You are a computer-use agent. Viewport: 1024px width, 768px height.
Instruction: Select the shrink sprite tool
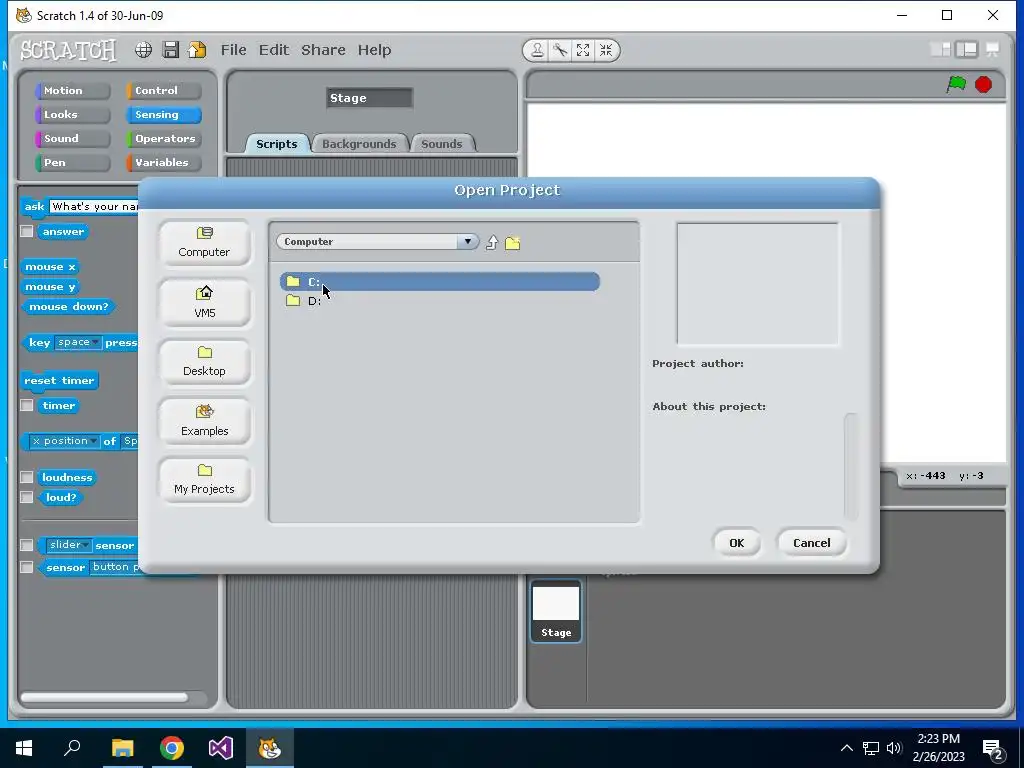pos(606,50)
